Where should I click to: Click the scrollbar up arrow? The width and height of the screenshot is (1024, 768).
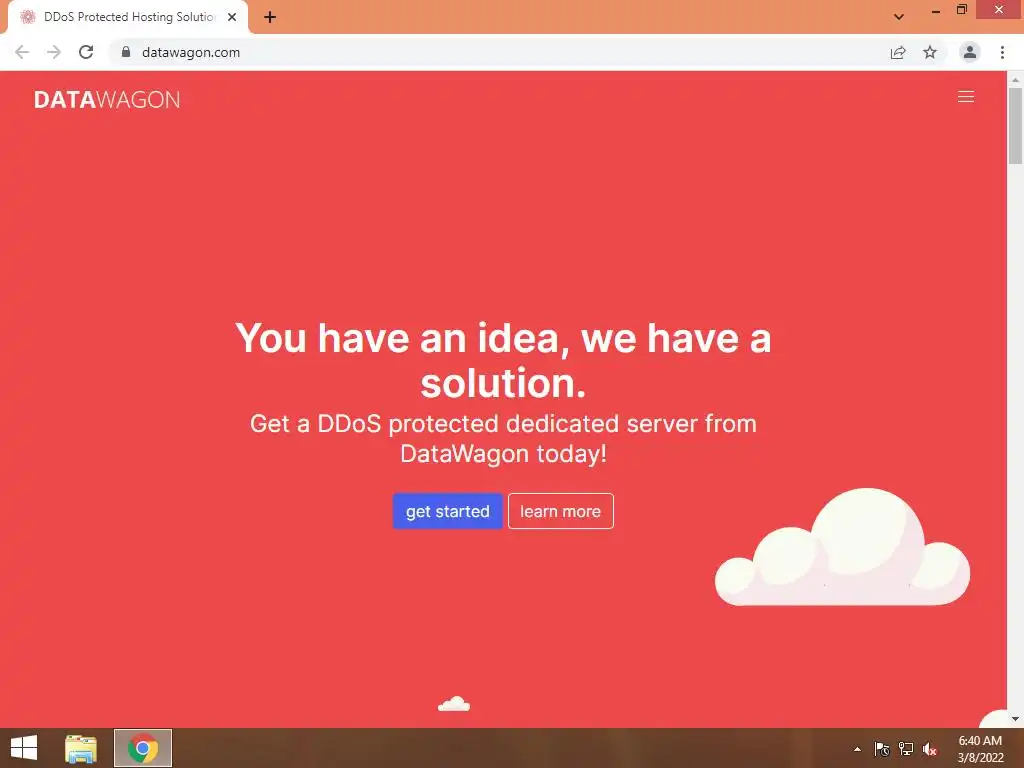[1015, 79]
